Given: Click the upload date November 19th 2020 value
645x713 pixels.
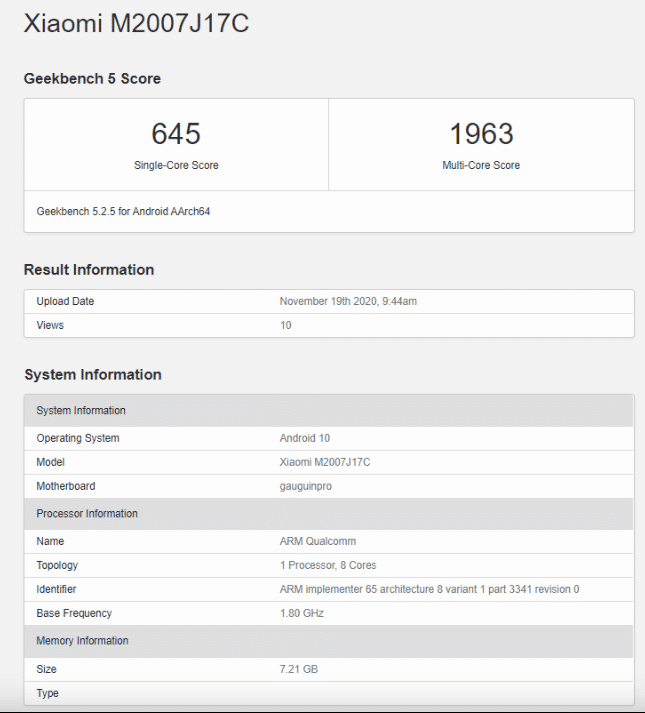Looking at the screenshot, I should pyautogui.click(x=361, y=301).
